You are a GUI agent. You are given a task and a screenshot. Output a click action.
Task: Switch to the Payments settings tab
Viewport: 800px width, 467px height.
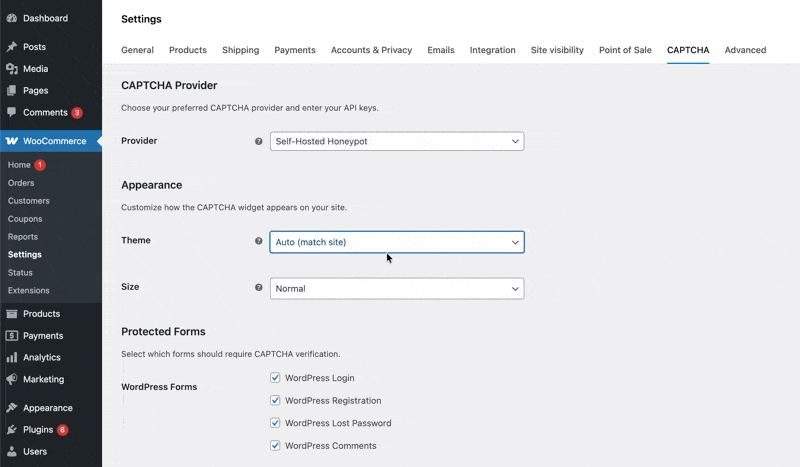pos(294,50)
